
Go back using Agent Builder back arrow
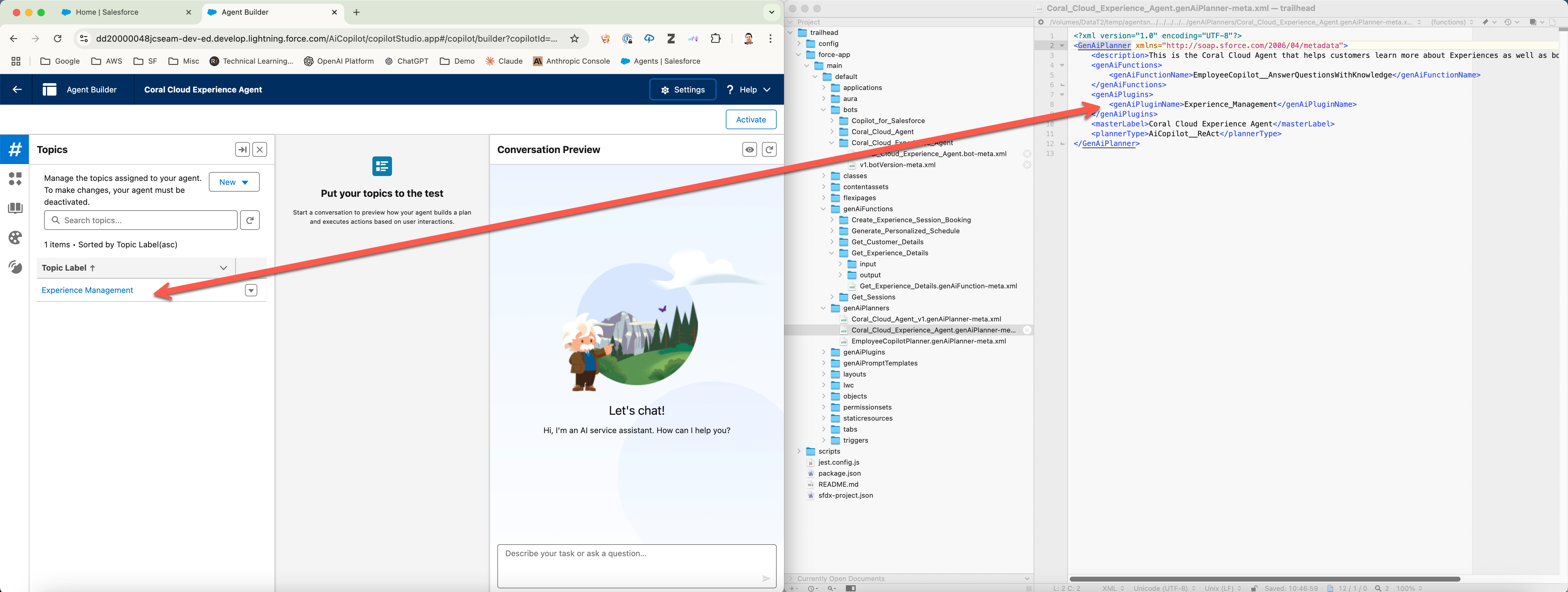(17, 89)
